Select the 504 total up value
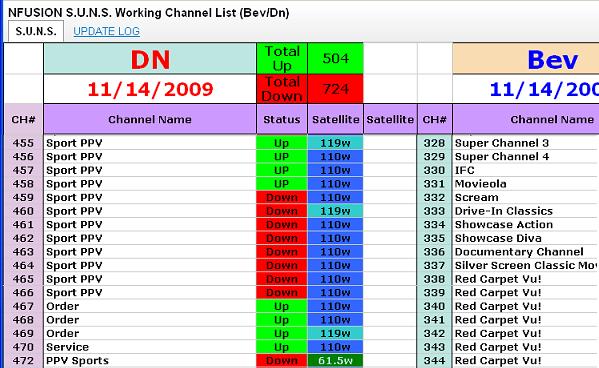 335,58
